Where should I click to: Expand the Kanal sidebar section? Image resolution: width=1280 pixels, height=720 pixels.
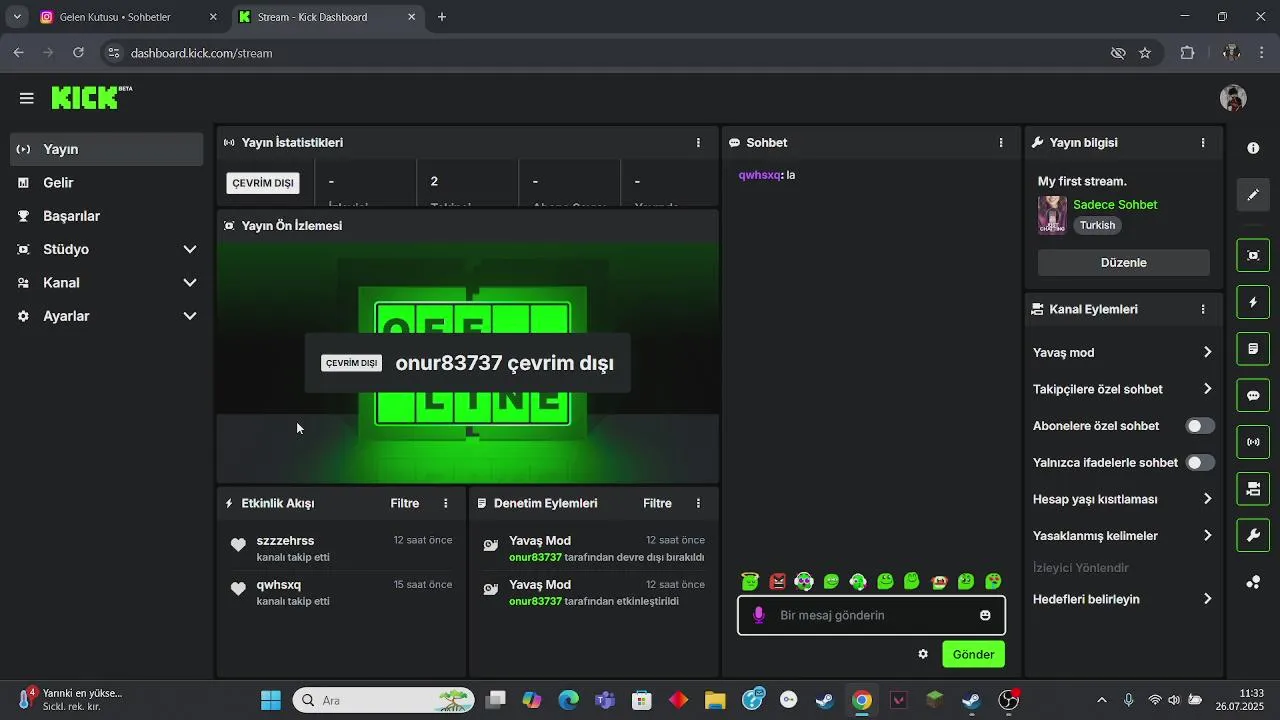(190, 283)
